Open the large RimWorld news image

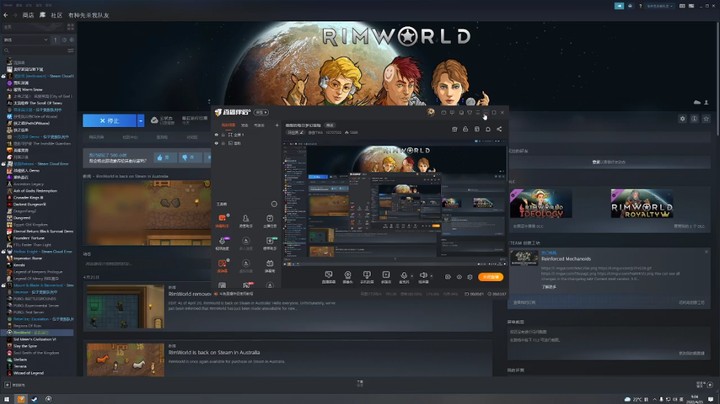coord(147,213)
